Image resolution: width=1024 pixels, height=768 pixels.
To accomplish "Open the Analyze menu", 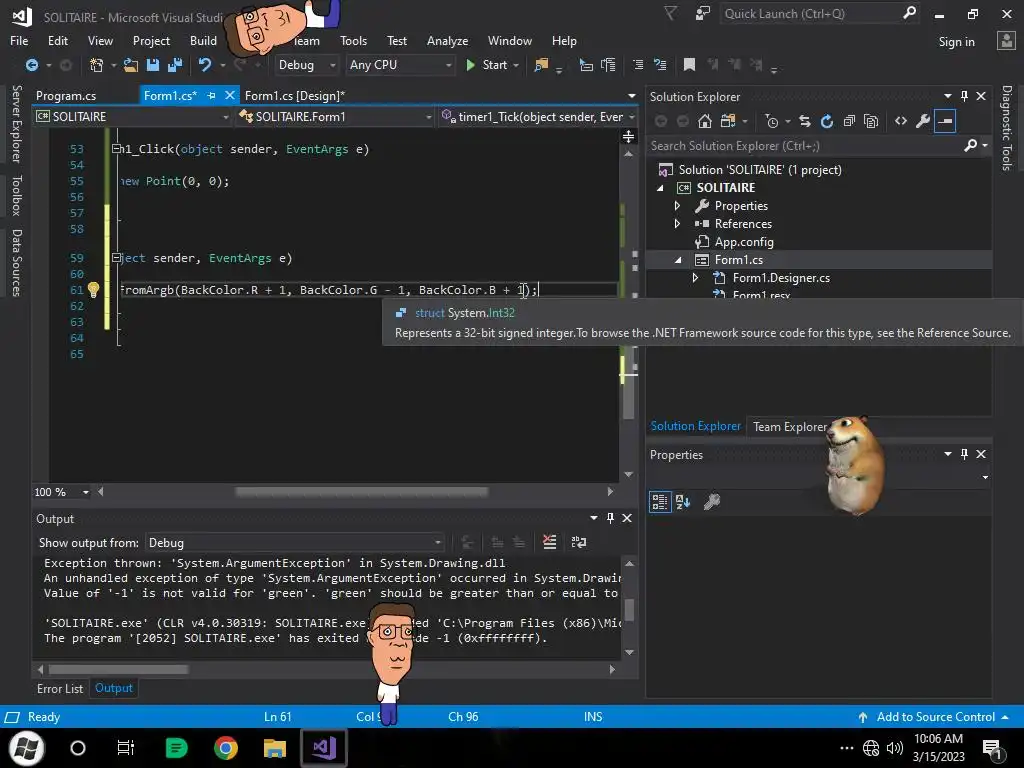I will (x=447, y=40).
